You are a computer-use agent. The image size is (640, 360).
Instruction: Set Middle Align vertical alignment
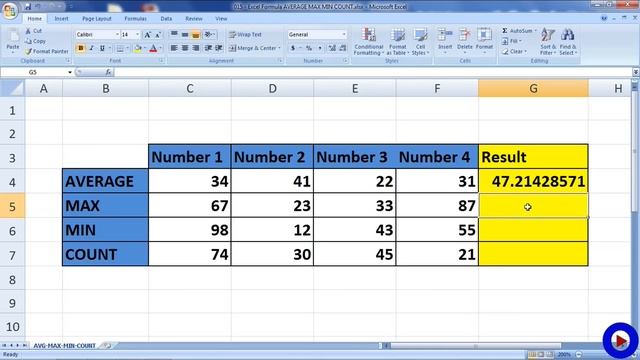tap(185, 35)
